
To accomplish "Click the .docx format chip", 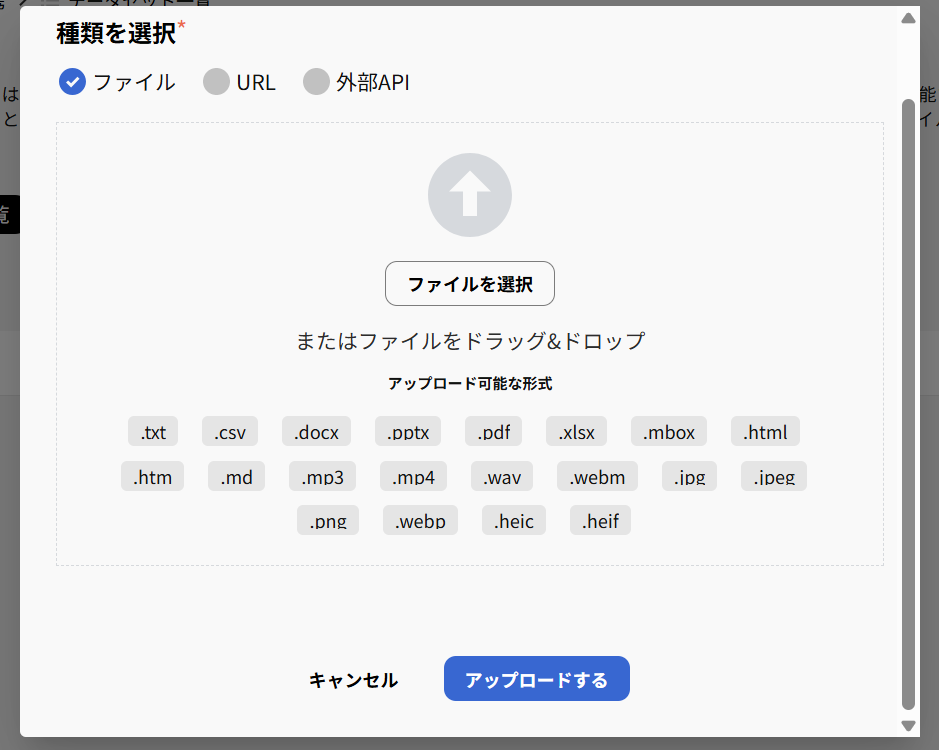I will coord(316,431).
